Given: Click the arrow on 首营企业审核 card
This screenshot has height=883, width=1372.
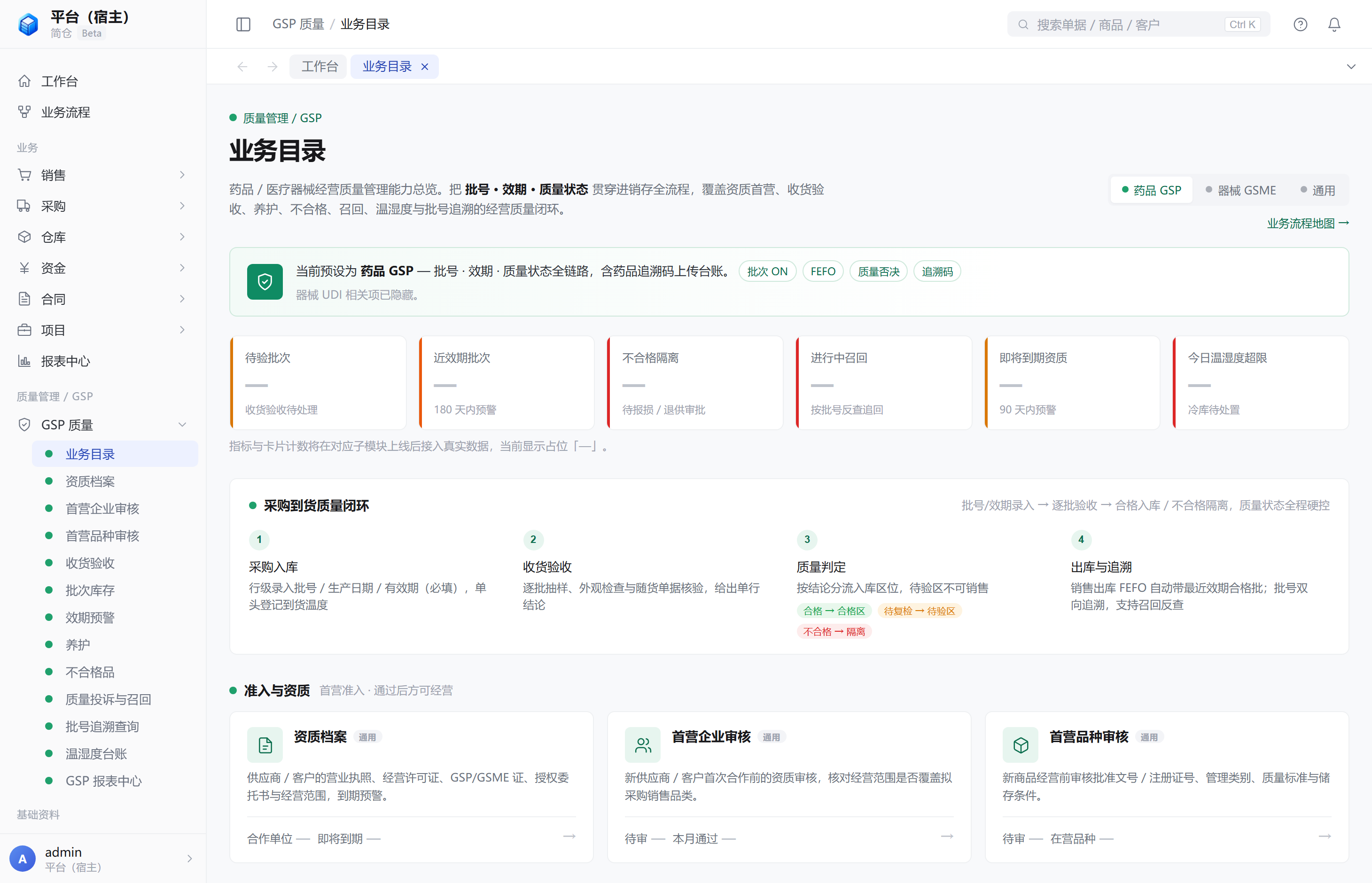Looking at the screenshot, I should coord(947,837).
